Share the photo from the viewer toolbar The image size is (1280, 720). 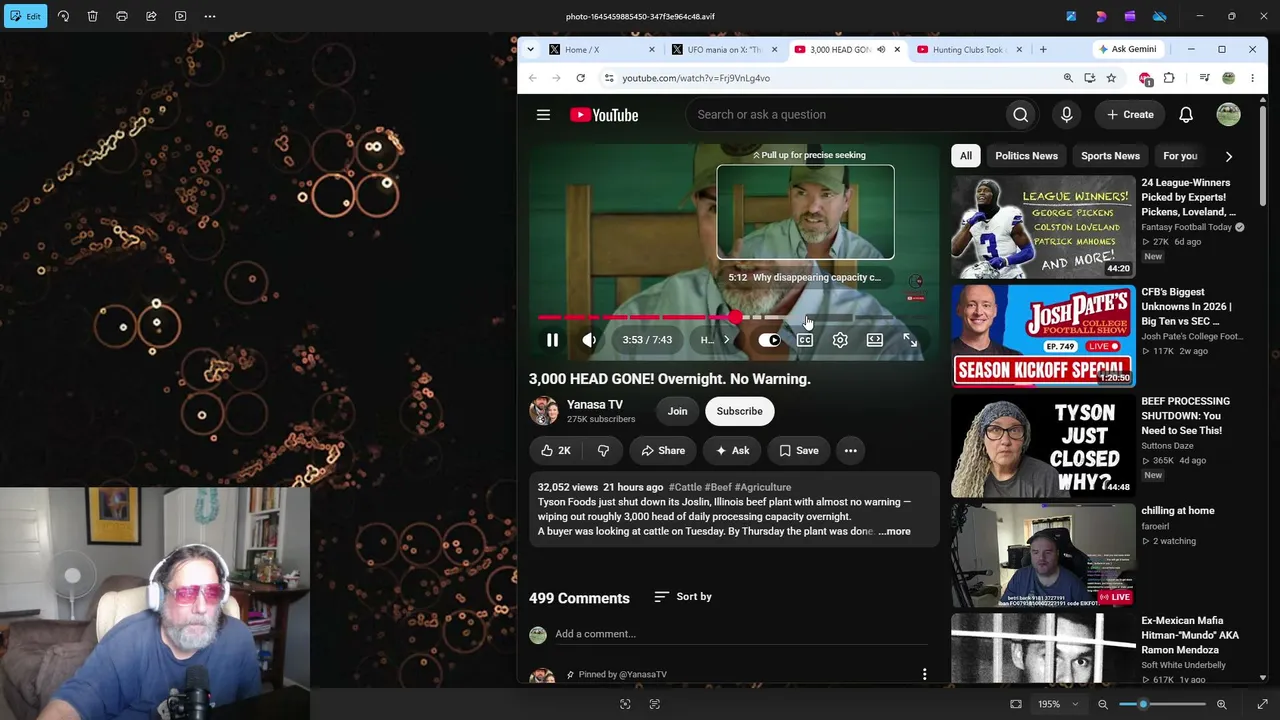pos(151,16)
